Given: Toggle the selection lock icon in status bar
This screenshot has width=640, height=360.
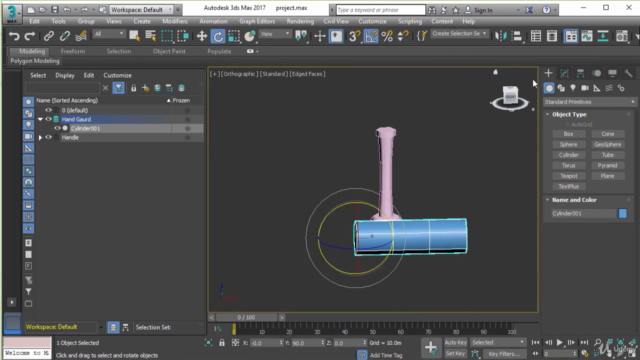Looking at the screenshot, I should point(222,343).
